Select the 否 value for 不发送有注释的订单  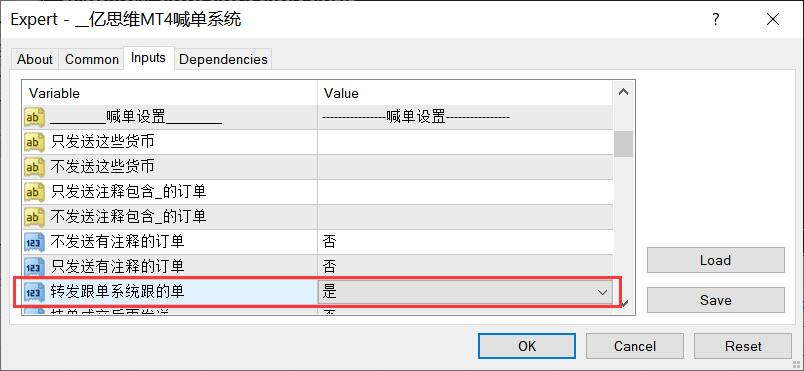point(330,242)
